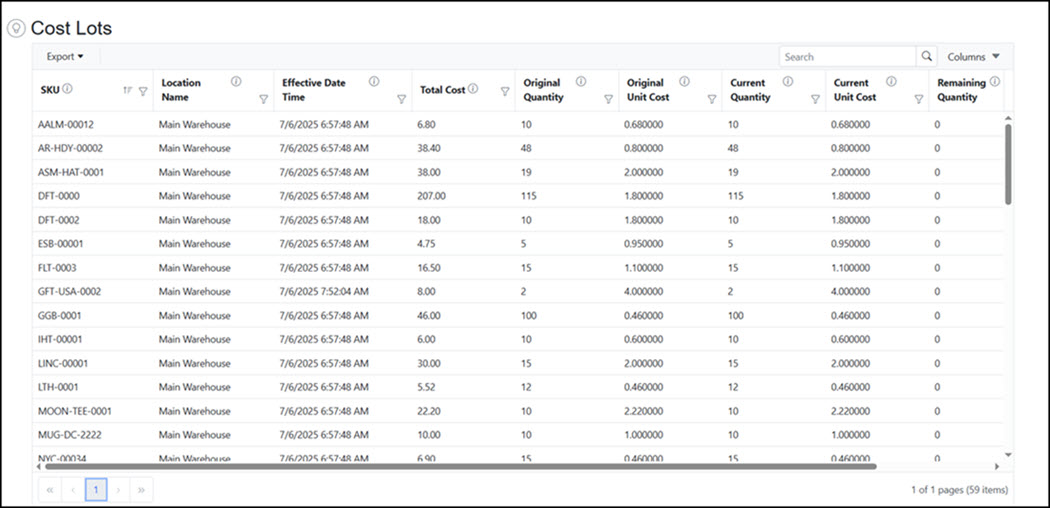This screenshot has width=1050, height=508.
Task: Open the Original Quantity filter icon
Action: tap(608, 99)
